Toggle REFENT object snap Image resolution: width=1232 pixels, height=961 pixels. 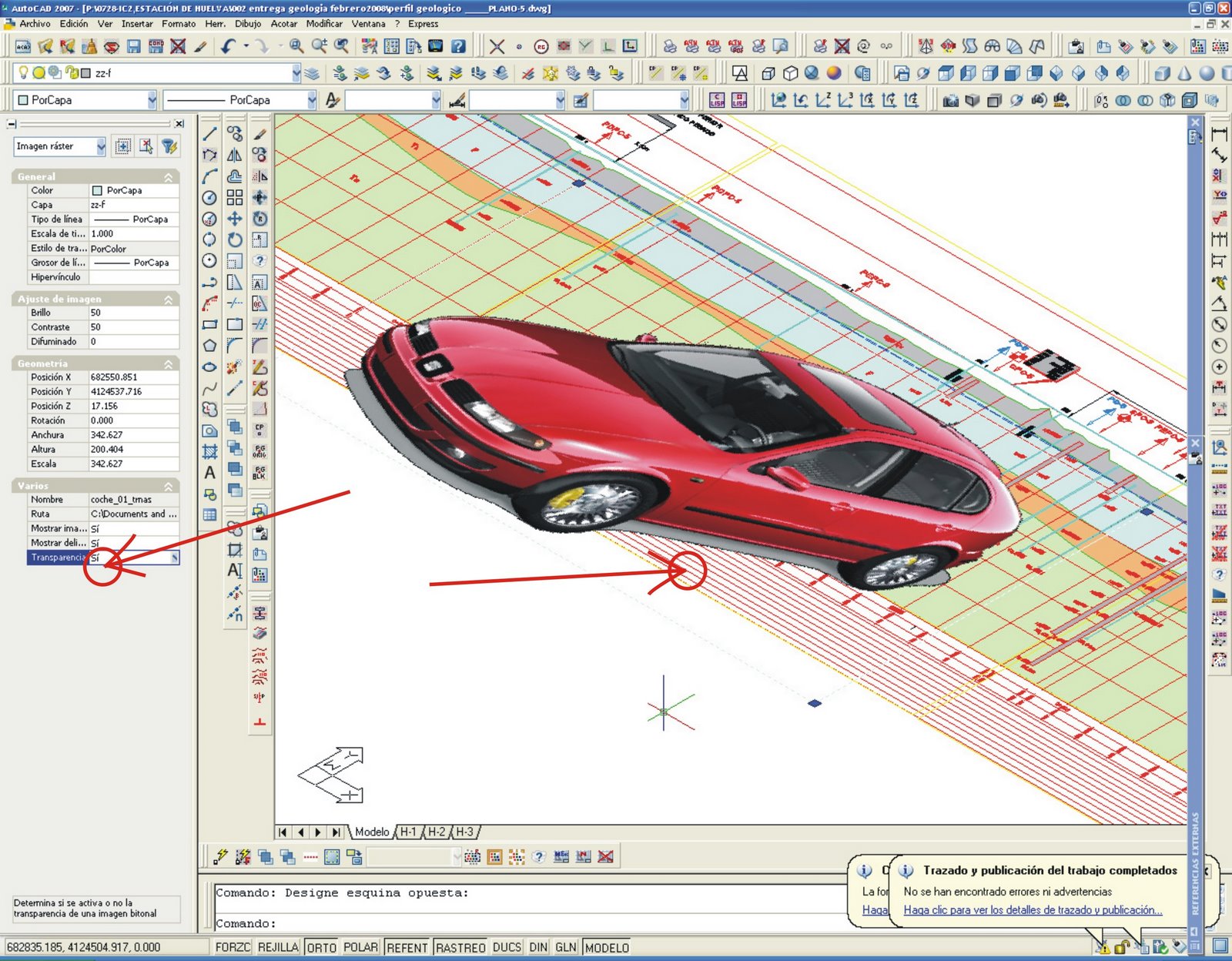(407, 947)
